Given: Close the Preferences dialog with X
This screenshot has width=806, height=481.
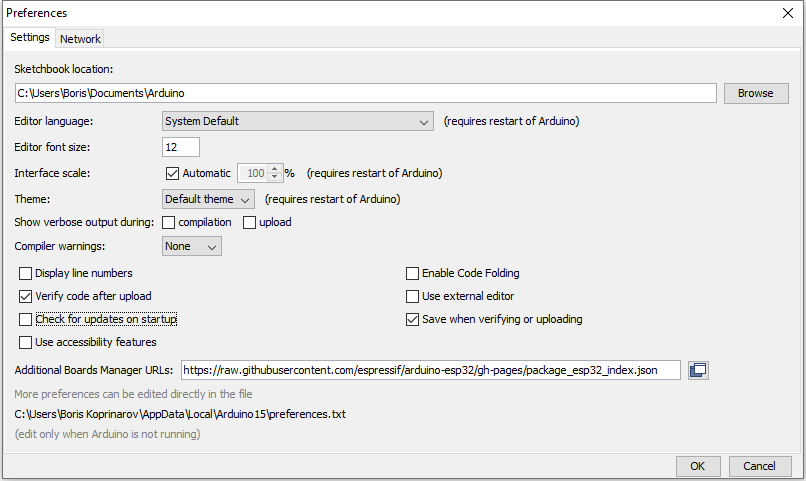Looking at the screenshot, I should pos(787,13).
